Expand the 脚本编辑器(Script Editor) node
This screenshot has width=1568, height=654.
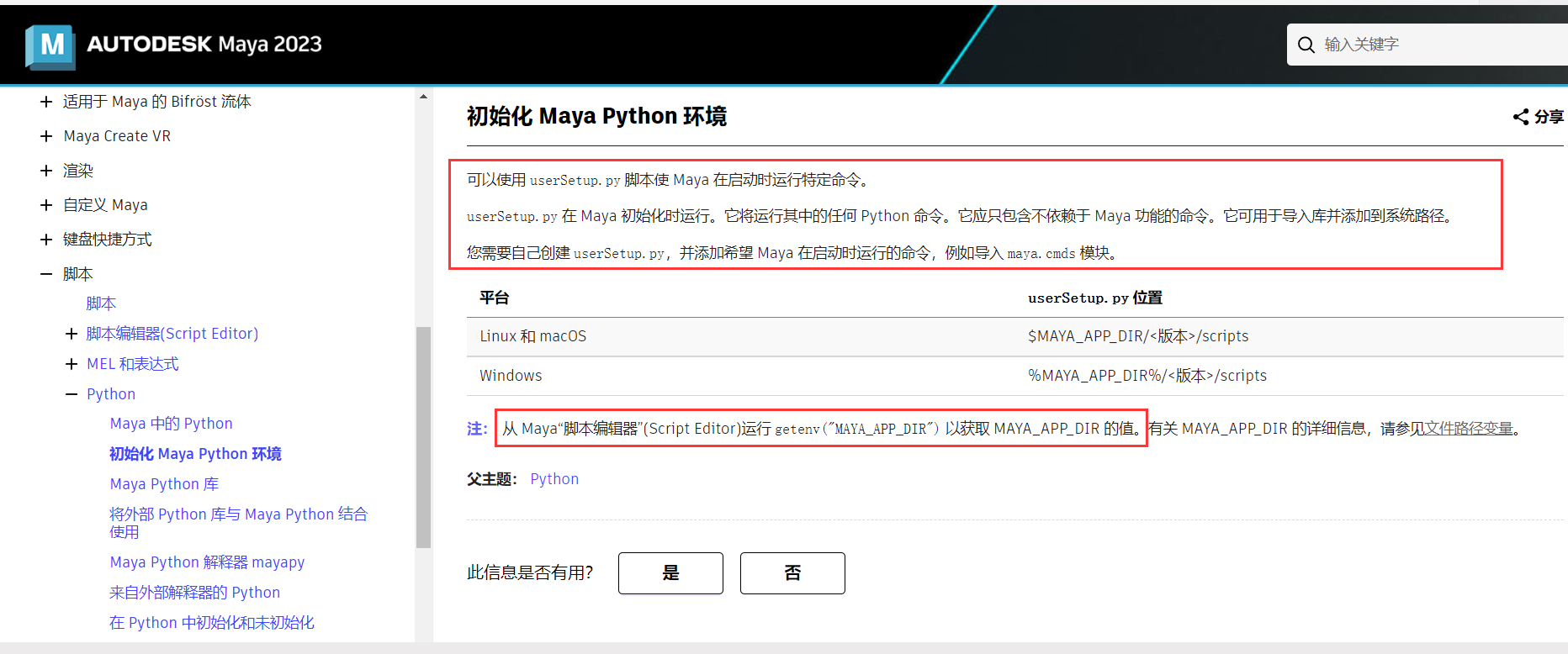click(x=72, y=334)
